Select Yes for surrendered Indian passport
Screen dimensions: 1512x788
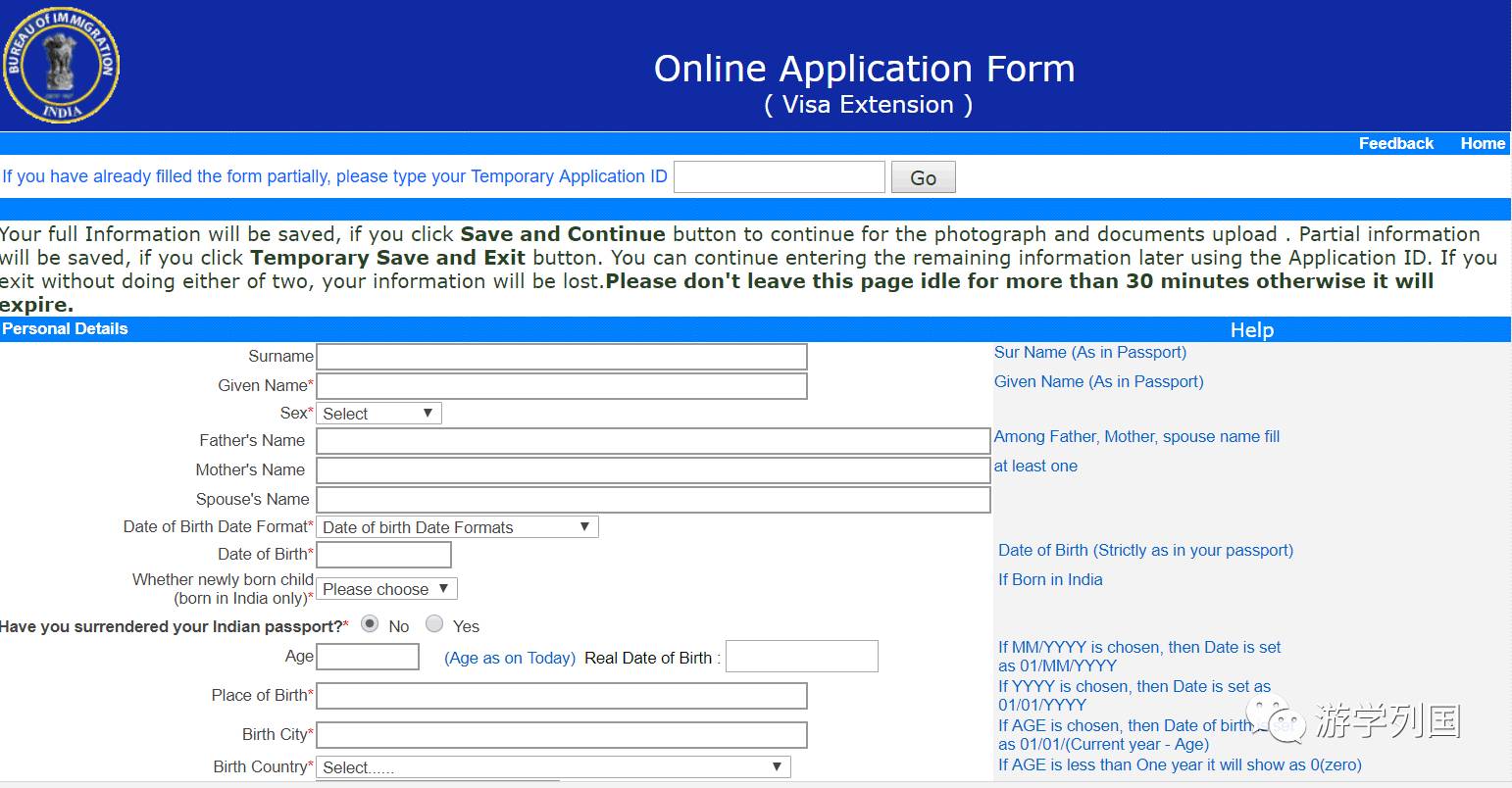click(434, 623)
